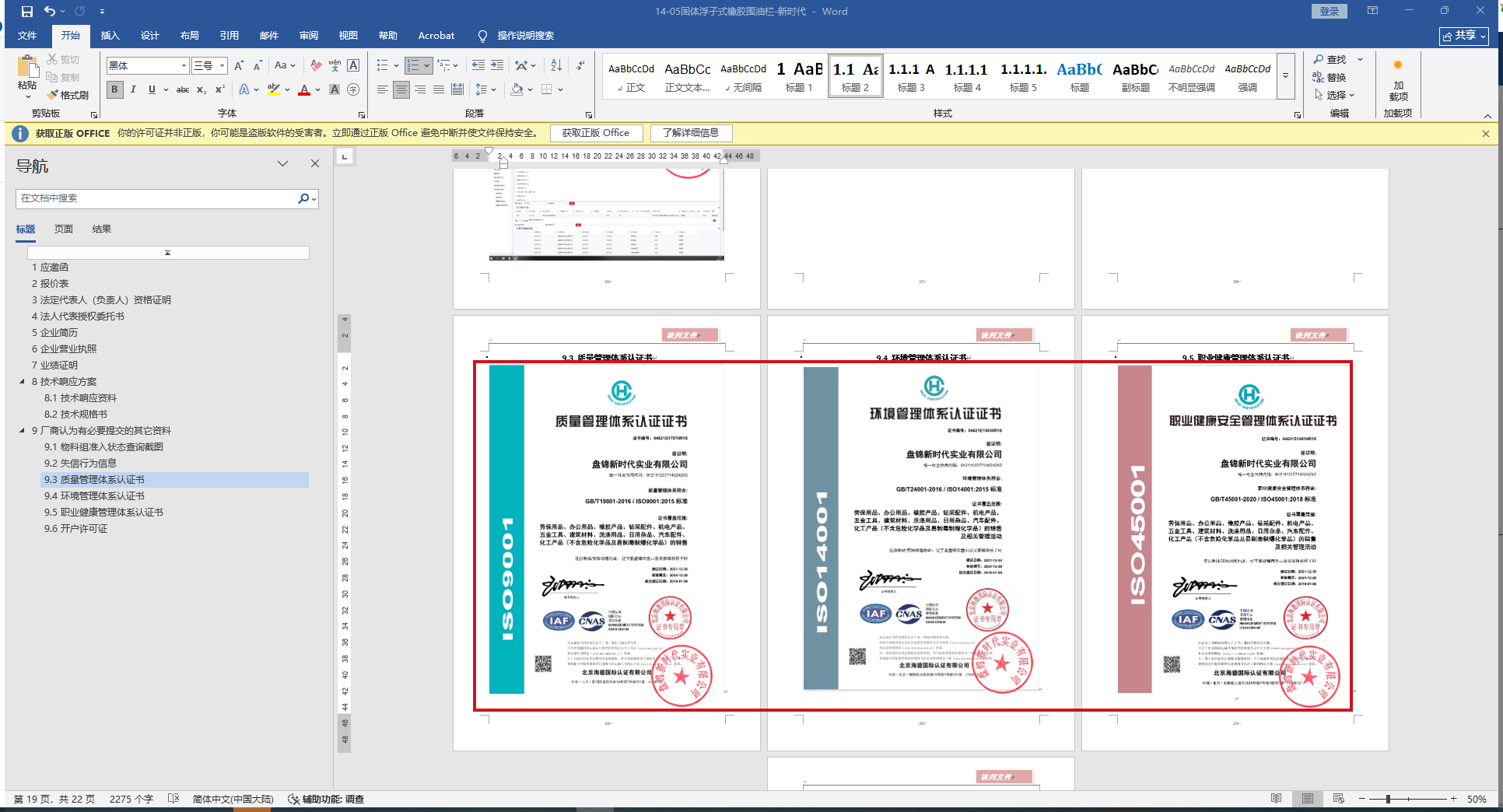Switch to Read Mode in the status bar

pyautogui.click(x=1276, y=799)
